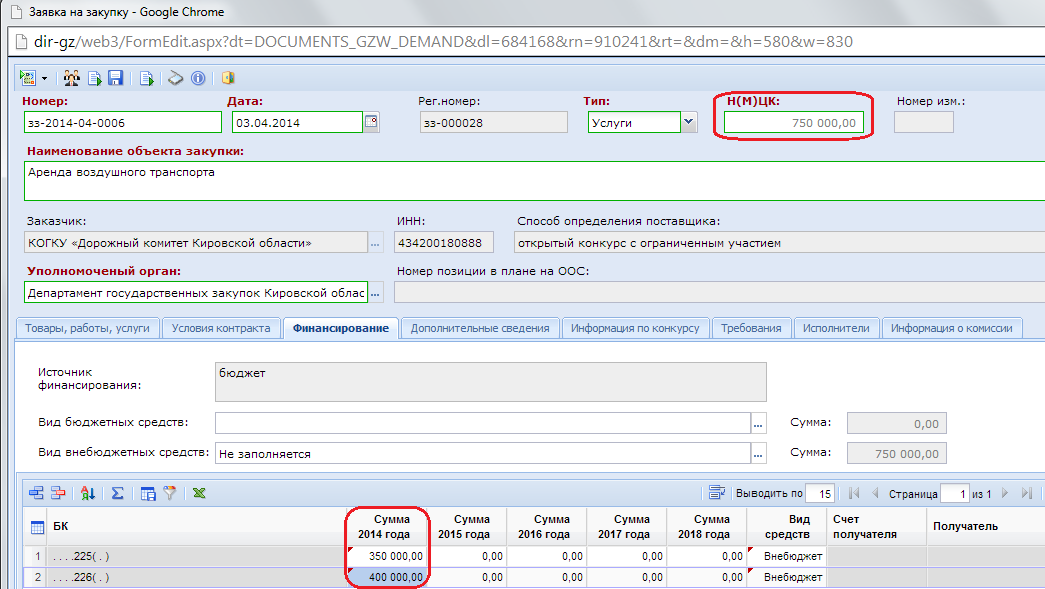Open lookup for Вид бюджетных средств
Screen dimensions: 1045x589
(x=758, y=423)
